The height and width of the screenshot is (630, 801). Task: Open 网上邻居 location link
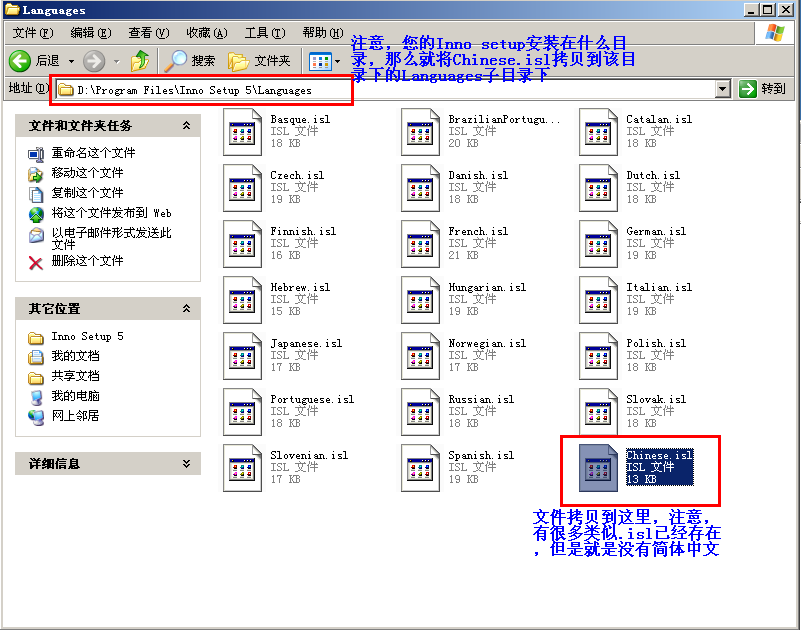tap(76, 416)
